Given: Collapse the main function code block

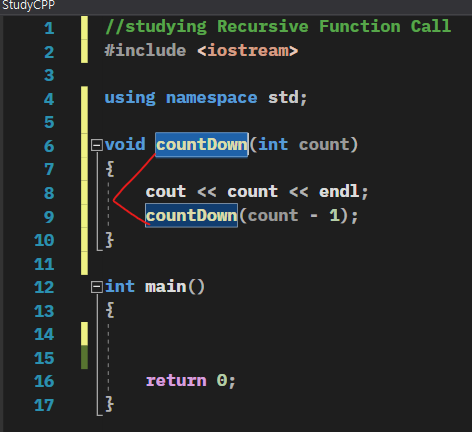Looking at the screenshot, I should [97, 287].
